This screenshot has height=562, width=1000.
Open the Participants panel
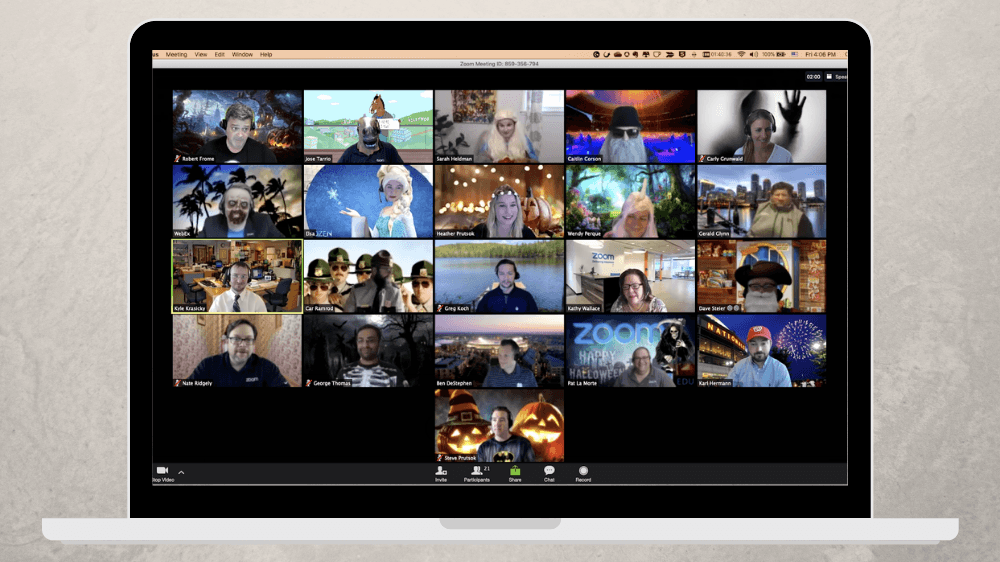pos(476,471)
